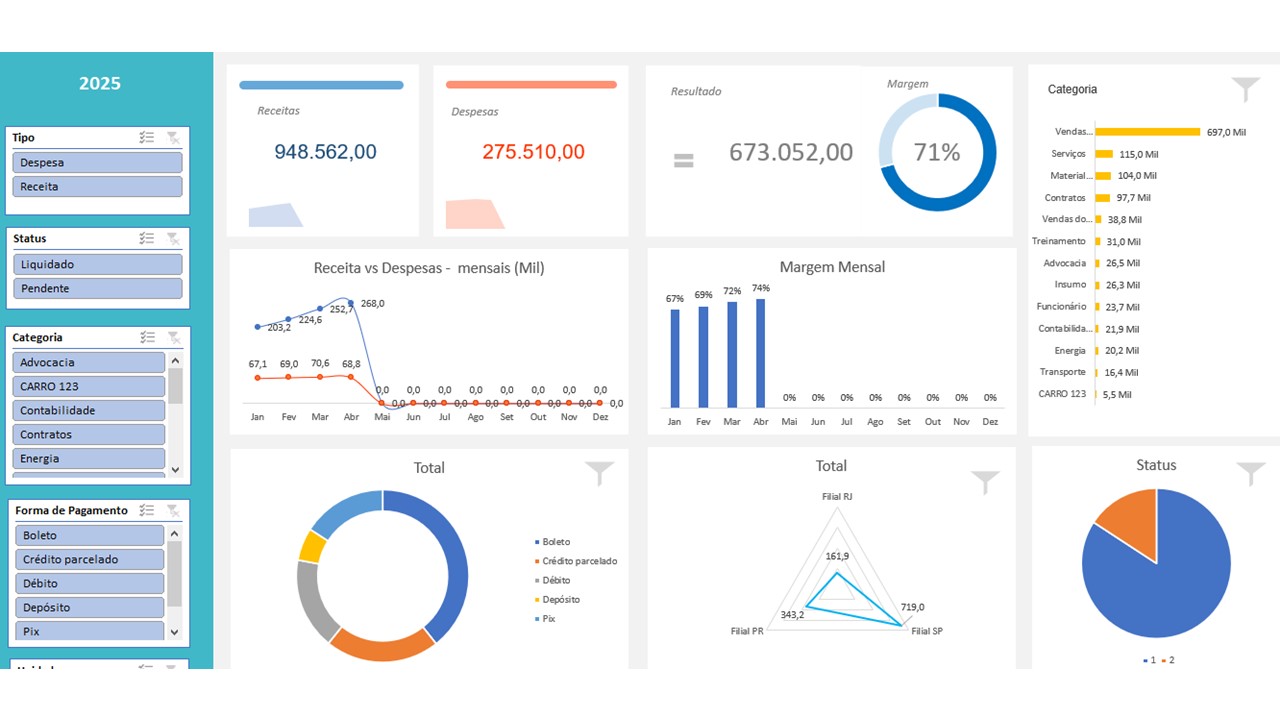Click filter funnel on Filial radar chart
Viewport: 1280px width, 720px height.
click(x=985, y=482)
